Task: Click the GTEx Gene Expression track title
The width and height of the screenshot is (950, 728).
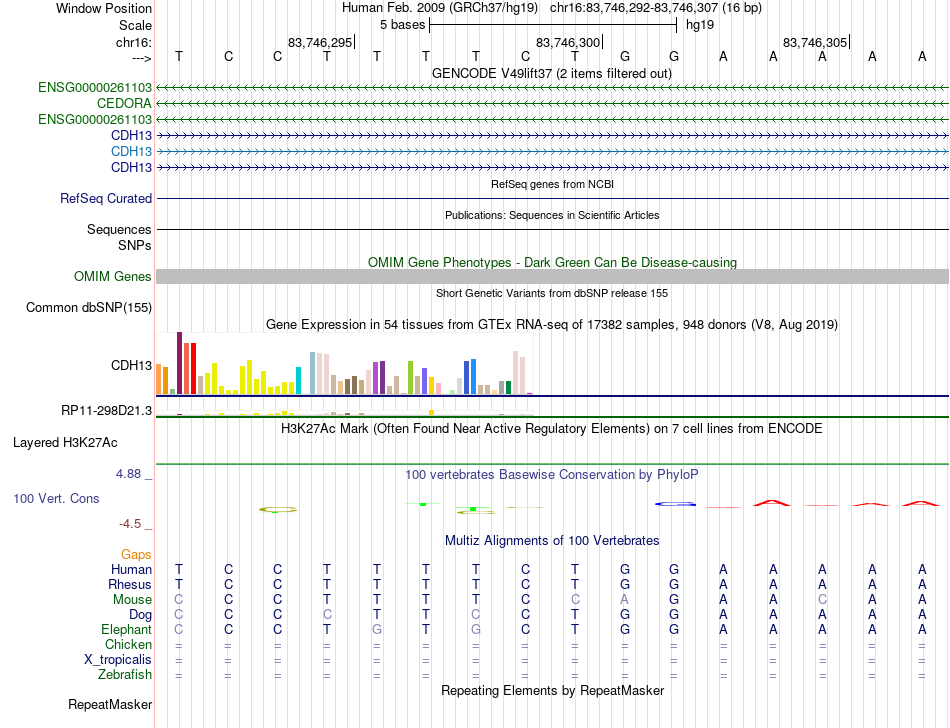Action: (x=552, y=325)
